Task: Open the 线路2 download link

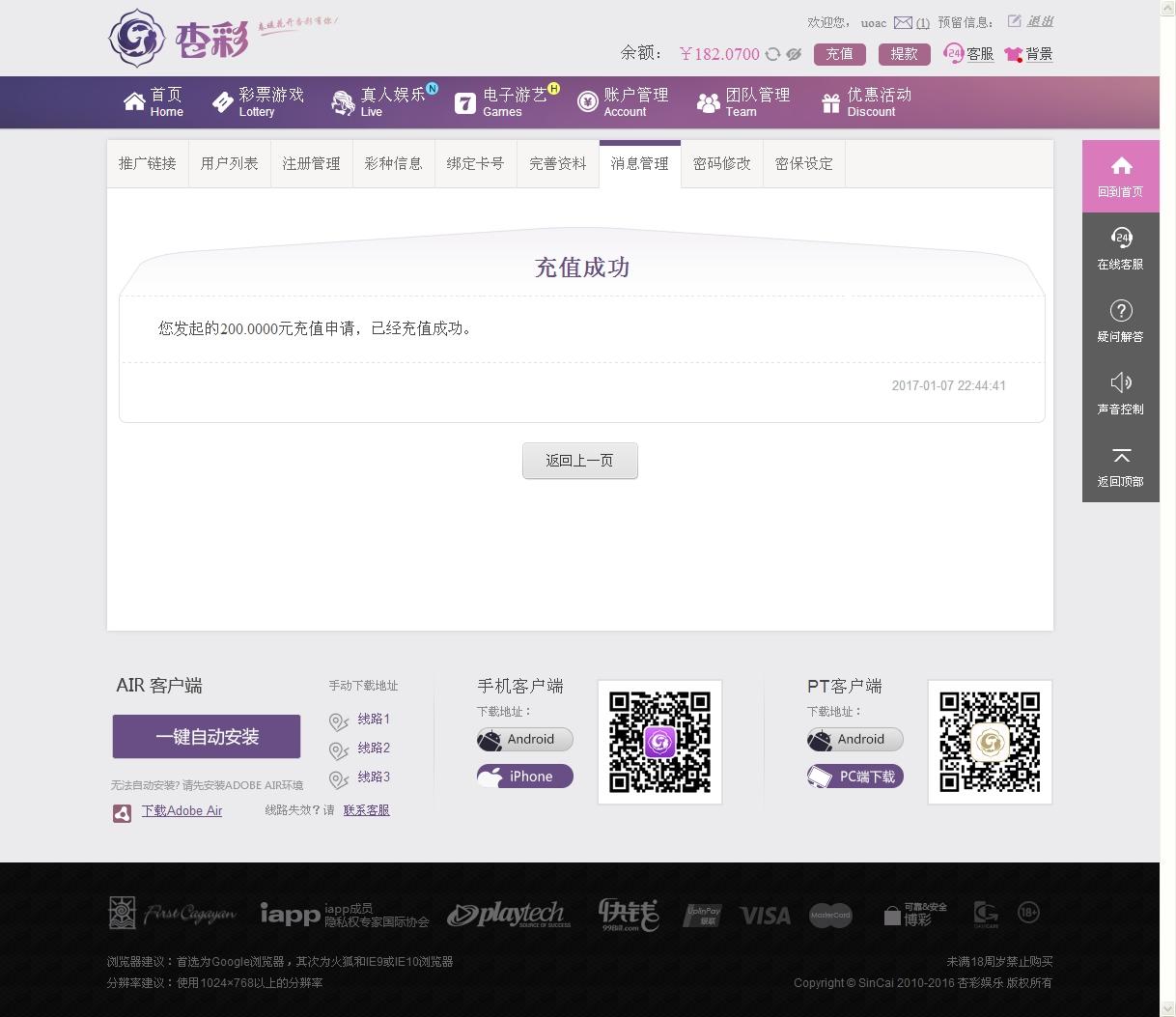Action: [374, 748]
